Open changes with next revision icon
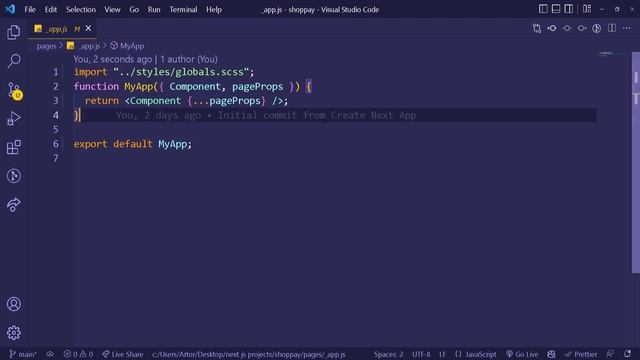 point(582,28)
